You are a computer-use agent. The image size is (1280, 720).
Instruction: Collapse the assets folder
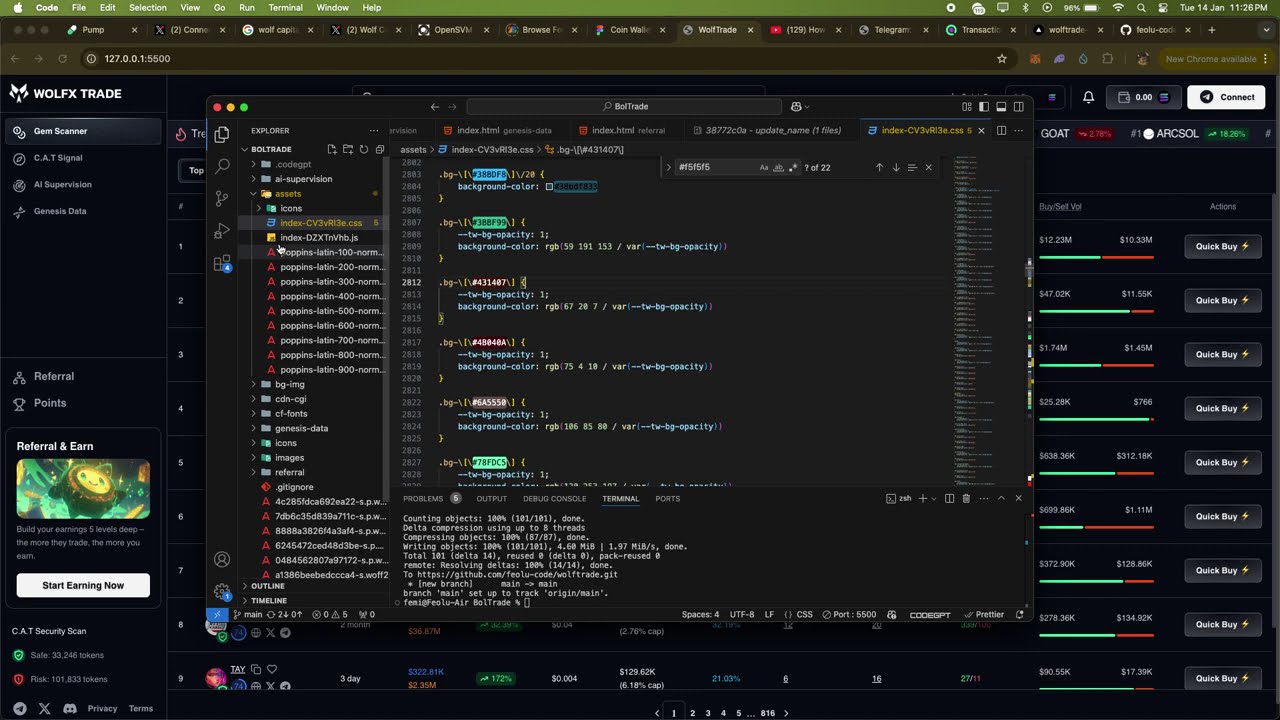288,194
